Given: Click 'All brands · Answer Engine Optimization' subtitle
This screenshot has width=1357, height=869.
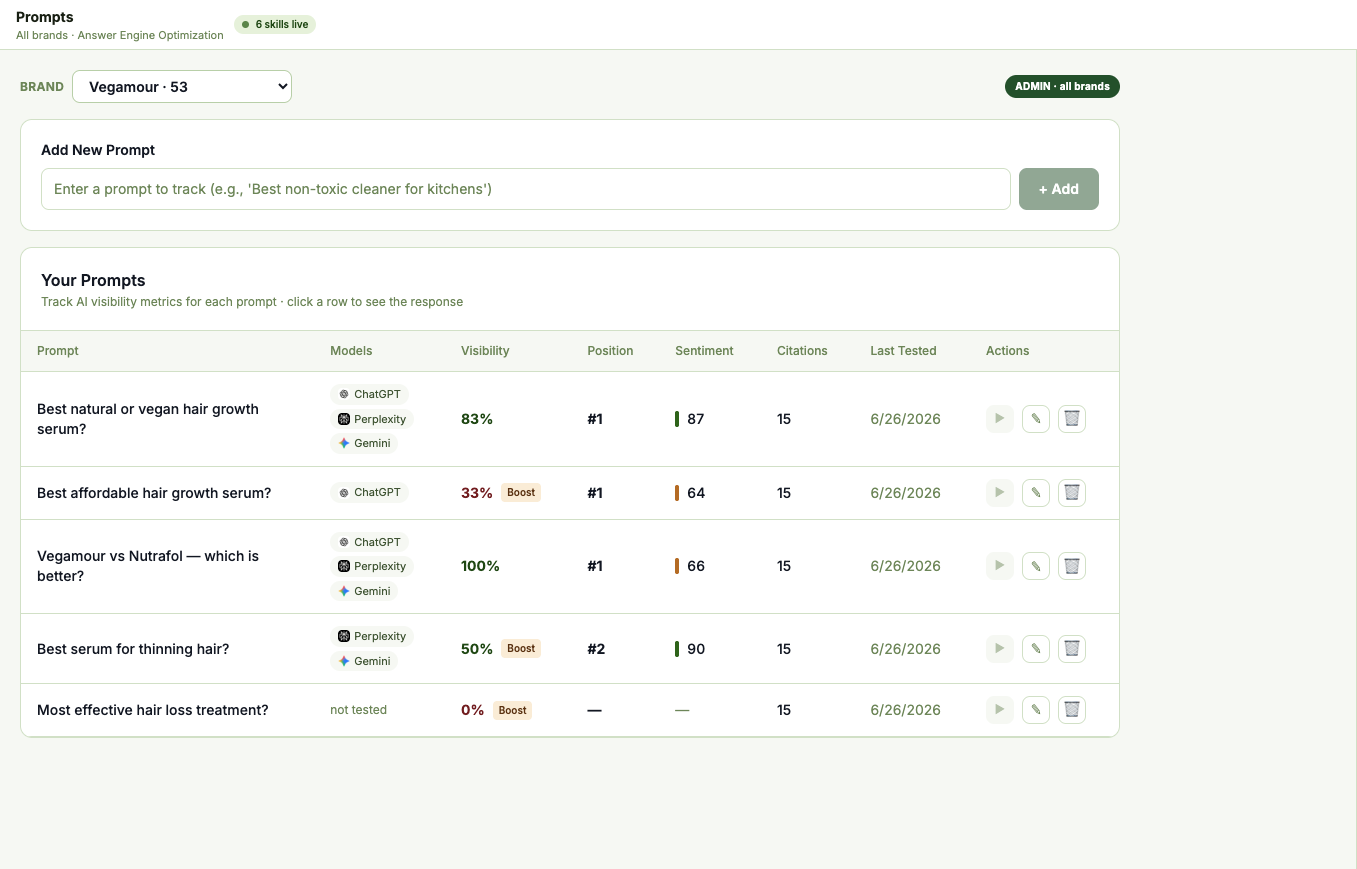Looking at the screenshot, I should [x=120, y=35].
